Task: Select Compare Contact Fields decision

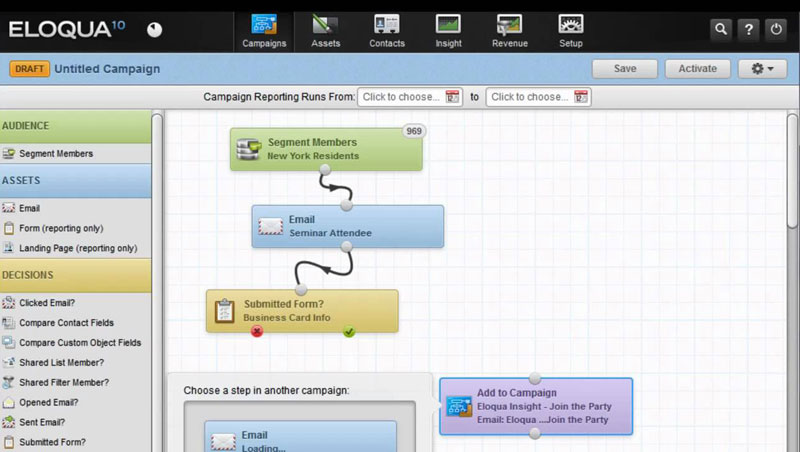Action: click(76, 323)
